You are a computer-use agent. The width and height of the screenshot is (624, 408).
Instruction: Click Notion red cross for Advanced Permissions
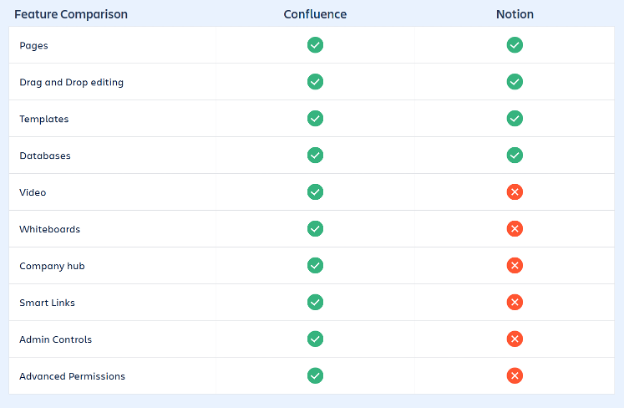[x=515, y=376]
